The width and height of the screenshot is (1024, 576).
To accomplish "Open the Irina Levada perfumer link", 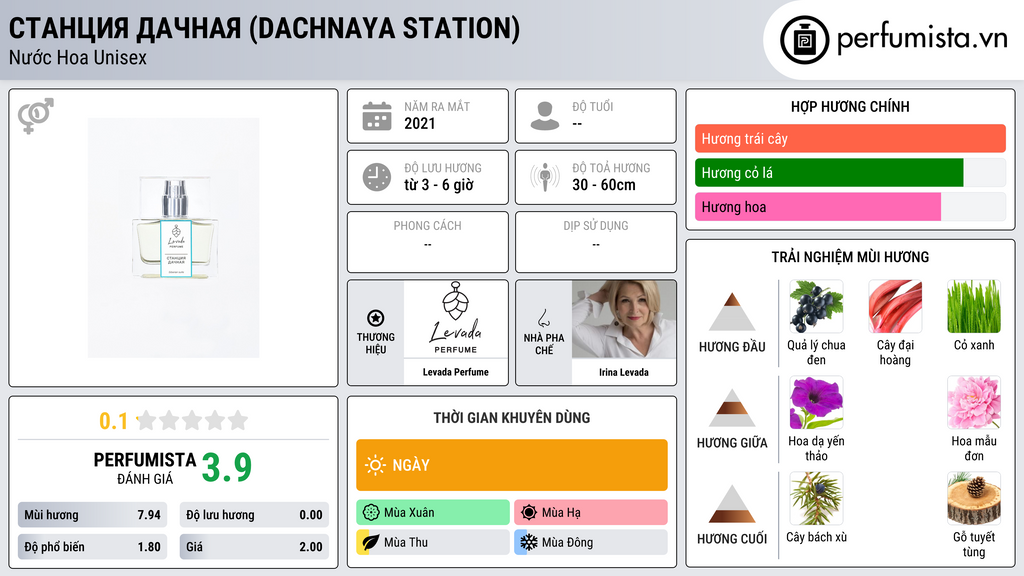I will 624,372.
